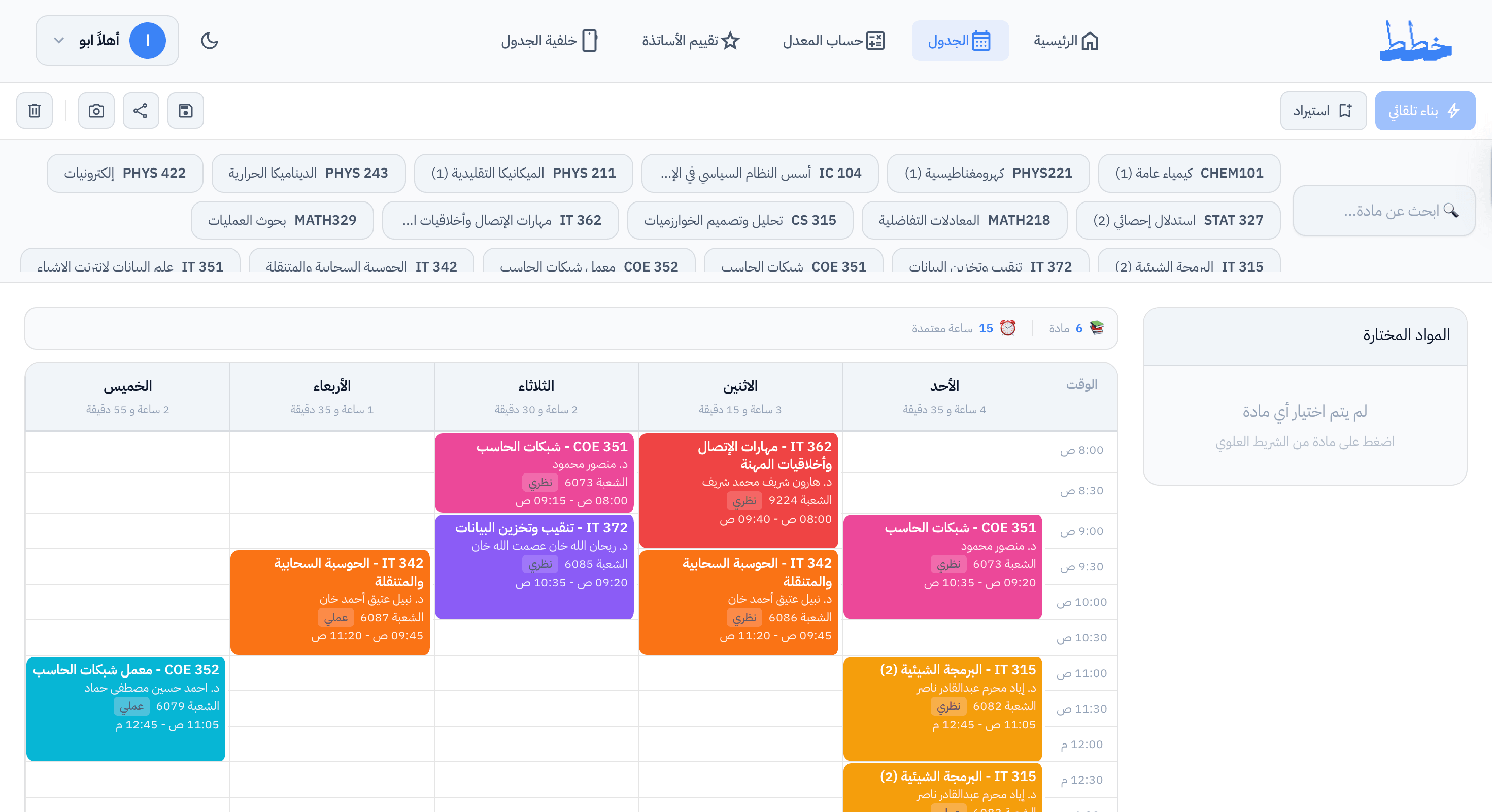This screenshot has height=812, width=1492.
Task: Click the المواد المختارة panel heading
Action: tap(1406, 335)
